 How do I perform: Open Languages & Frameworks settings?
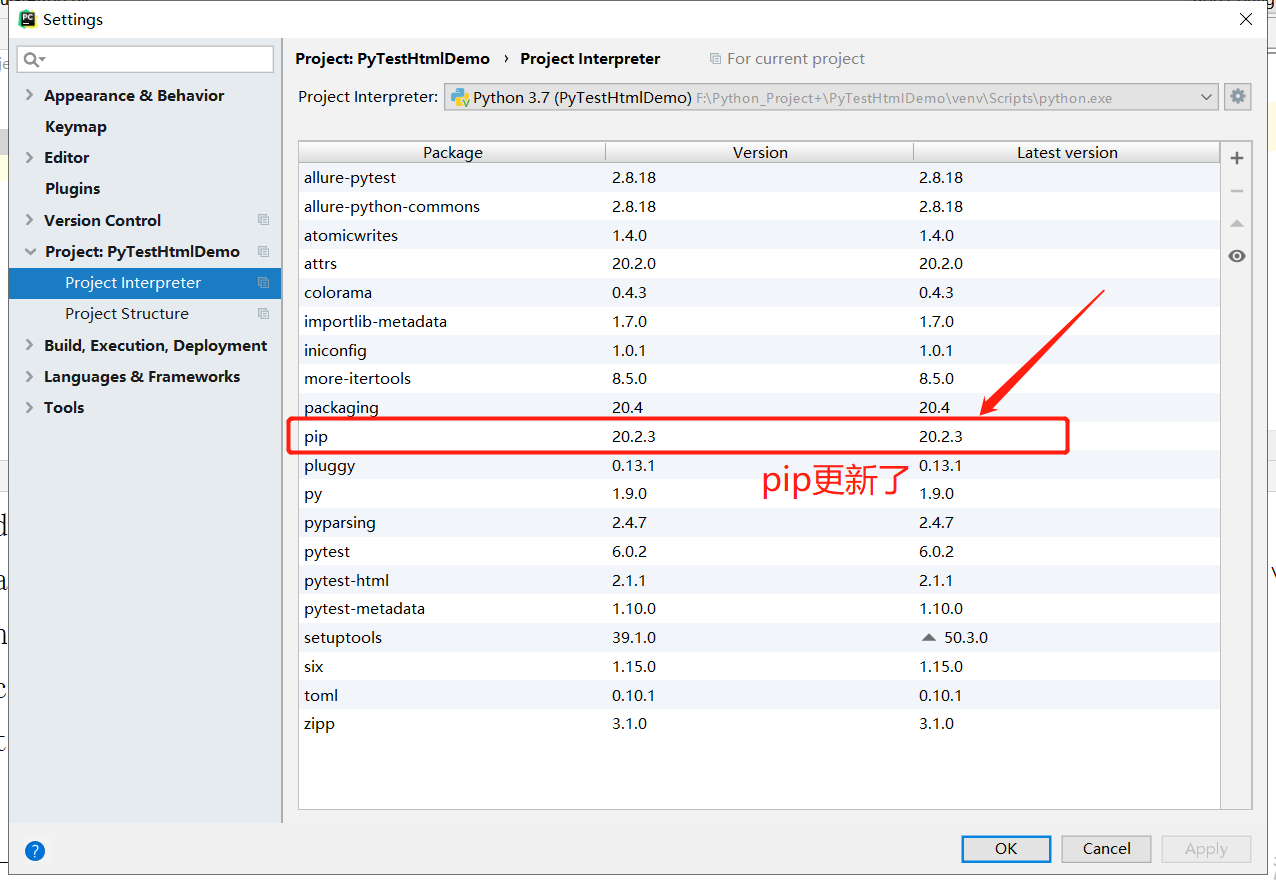[x=142, y=376]
